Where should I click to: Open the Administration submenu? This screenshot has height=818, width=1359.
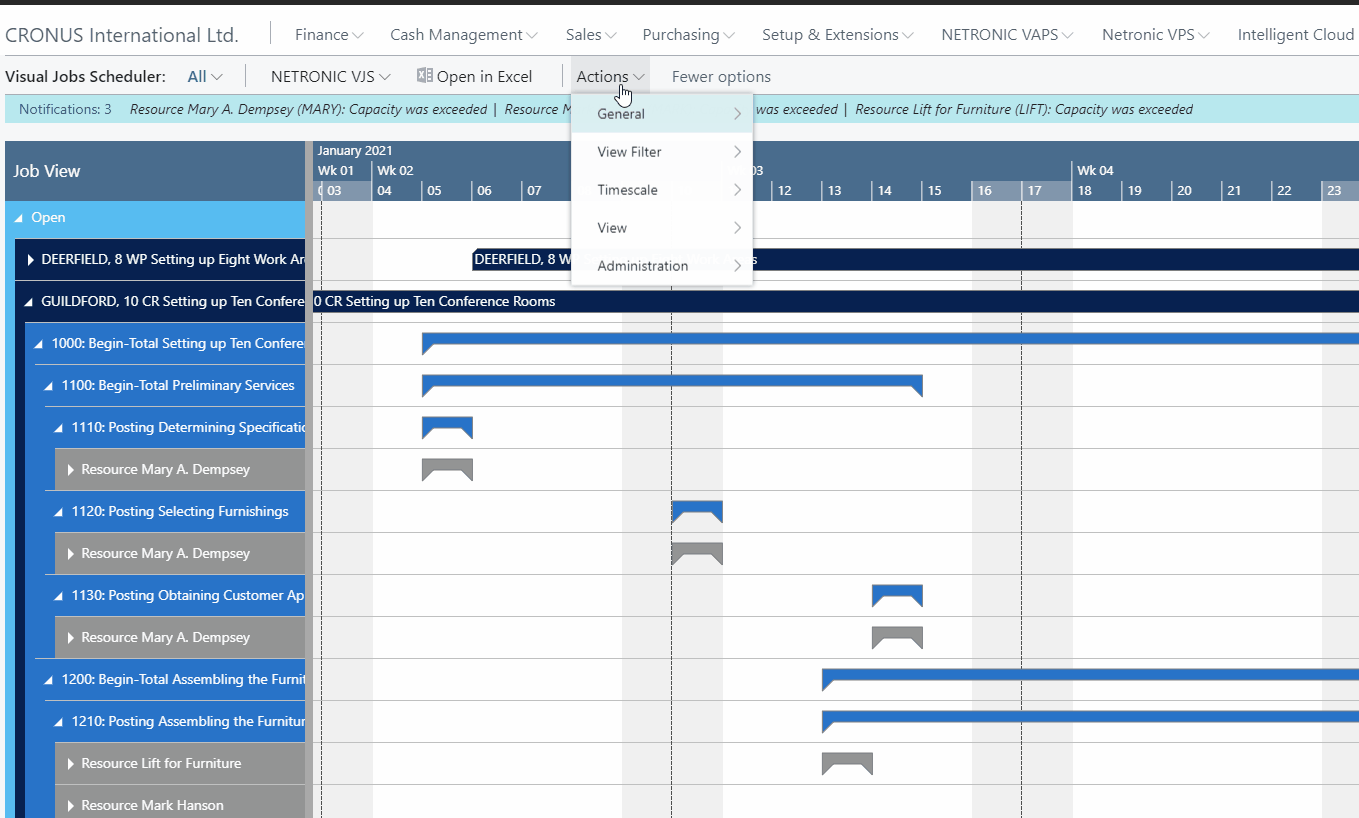point(641,265)
